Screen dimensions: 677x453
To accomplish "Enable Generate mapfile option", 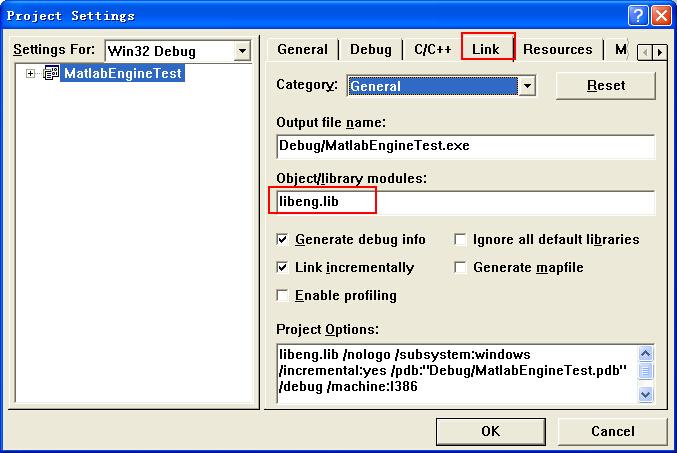I will coord(460,267).
